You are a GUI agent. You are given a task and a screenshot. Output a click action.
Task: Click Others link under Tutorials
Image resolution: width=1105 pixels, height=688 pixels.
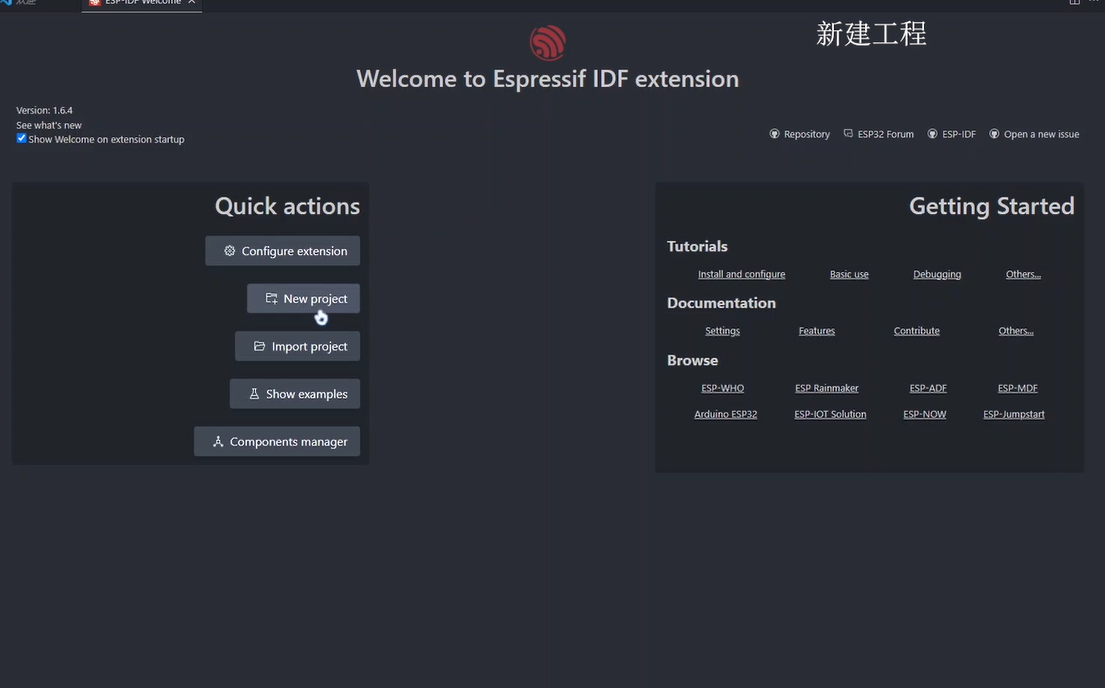(1023, 274)
